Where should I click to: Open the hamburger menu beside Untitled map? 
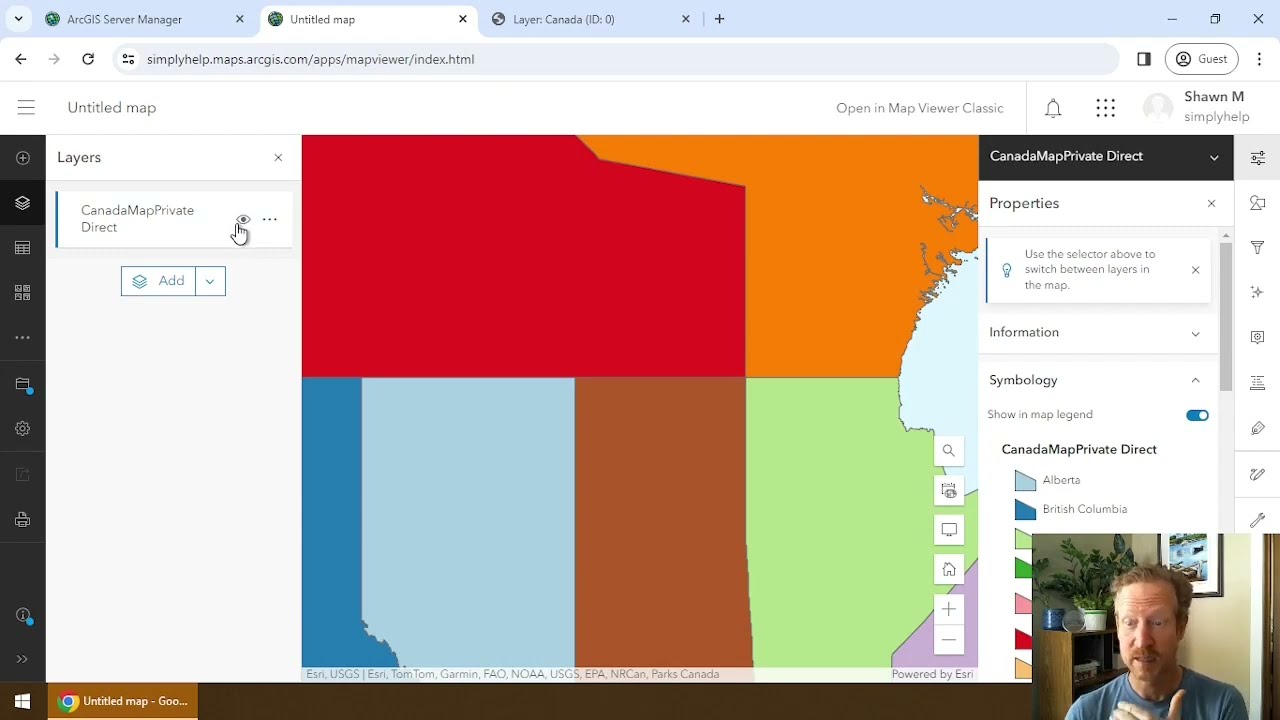click(26, 107)
